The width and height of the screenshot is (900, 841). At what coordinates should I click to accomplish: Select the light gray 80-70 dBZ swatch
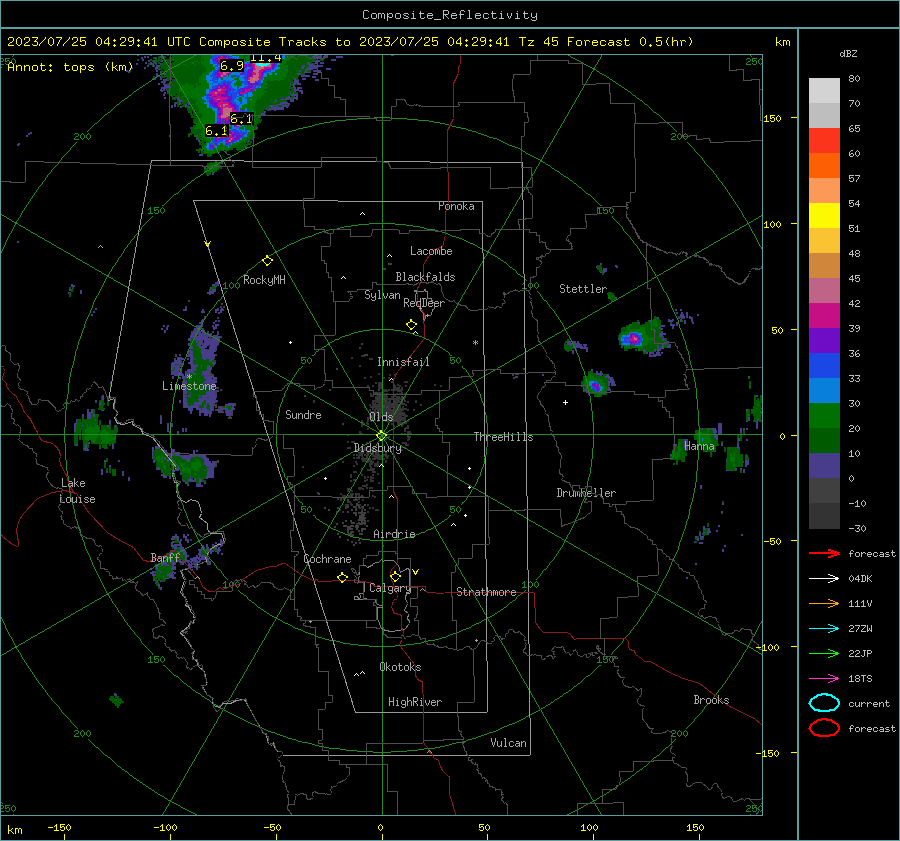(x=824, y=91)
